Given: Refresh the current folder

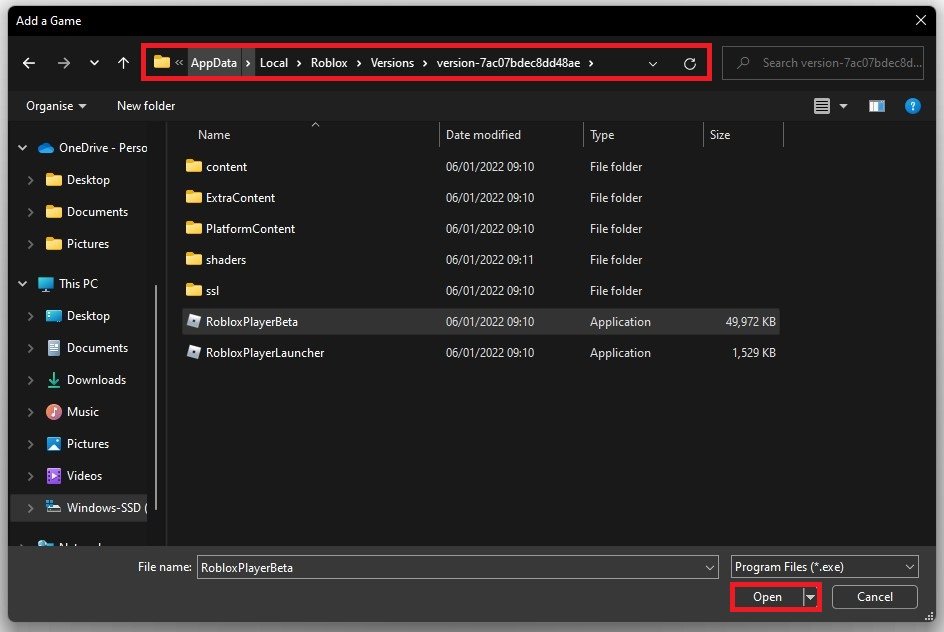Looking at the screenshot, I should [x=690, y=63].
